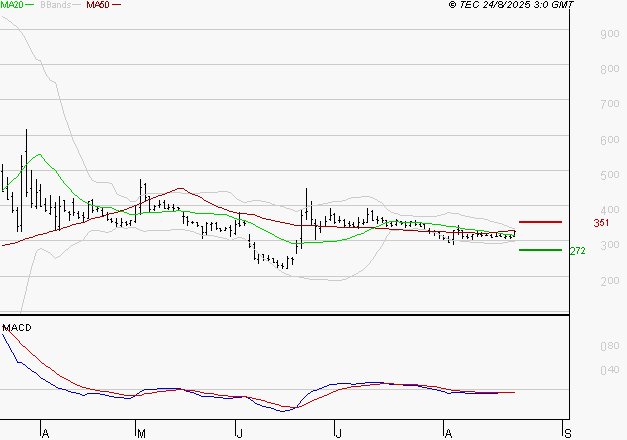The height and width of the screenshot is (440, 627).
Task: Select the red 351 price level label
Action: 602,223
